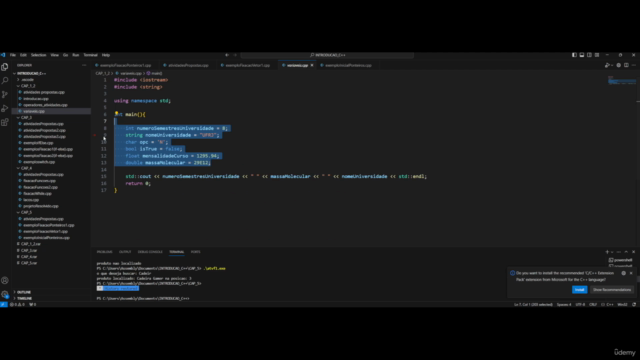This screenshot has width=640, height=360.
Task: Open notifications bell in status bar
Action: click(634, 304)
